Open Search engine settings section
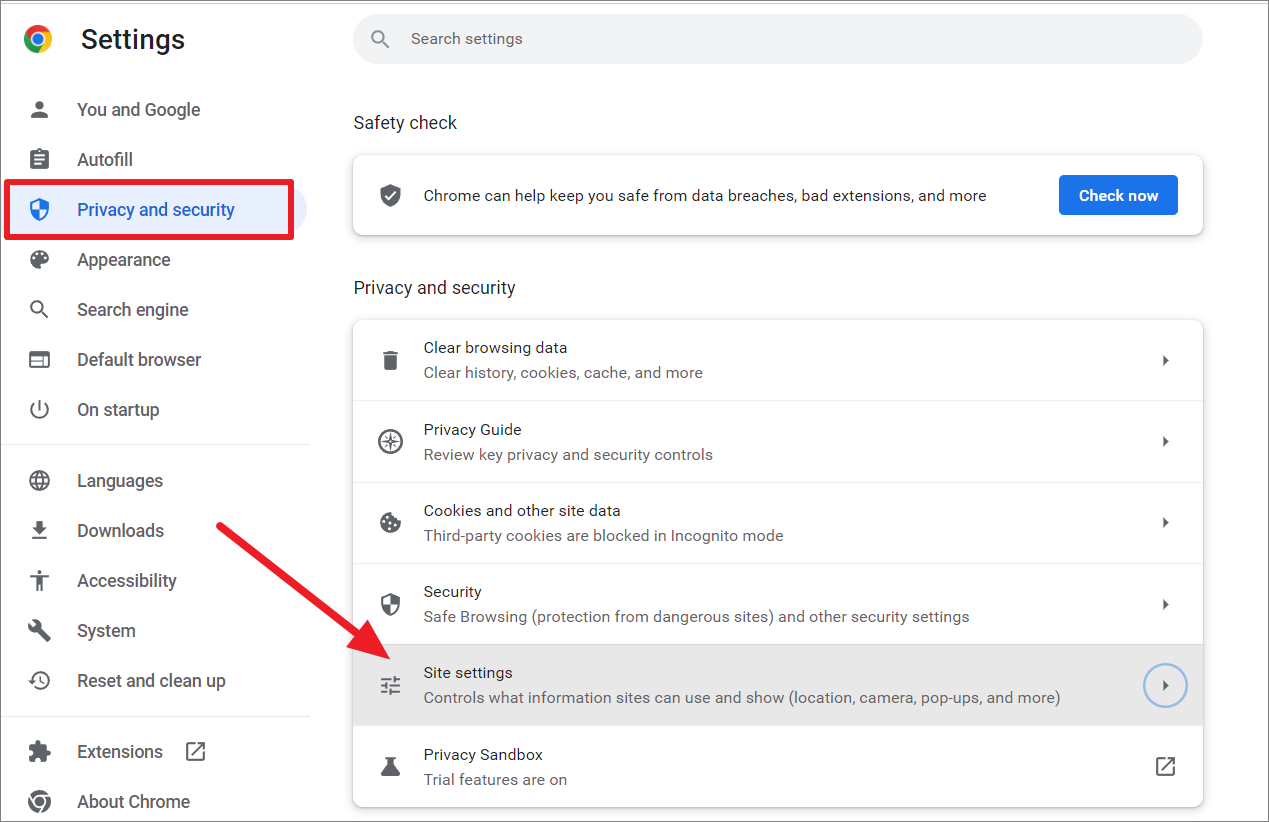Viewport: 1269px width, 822px height. tap(133, 309)
